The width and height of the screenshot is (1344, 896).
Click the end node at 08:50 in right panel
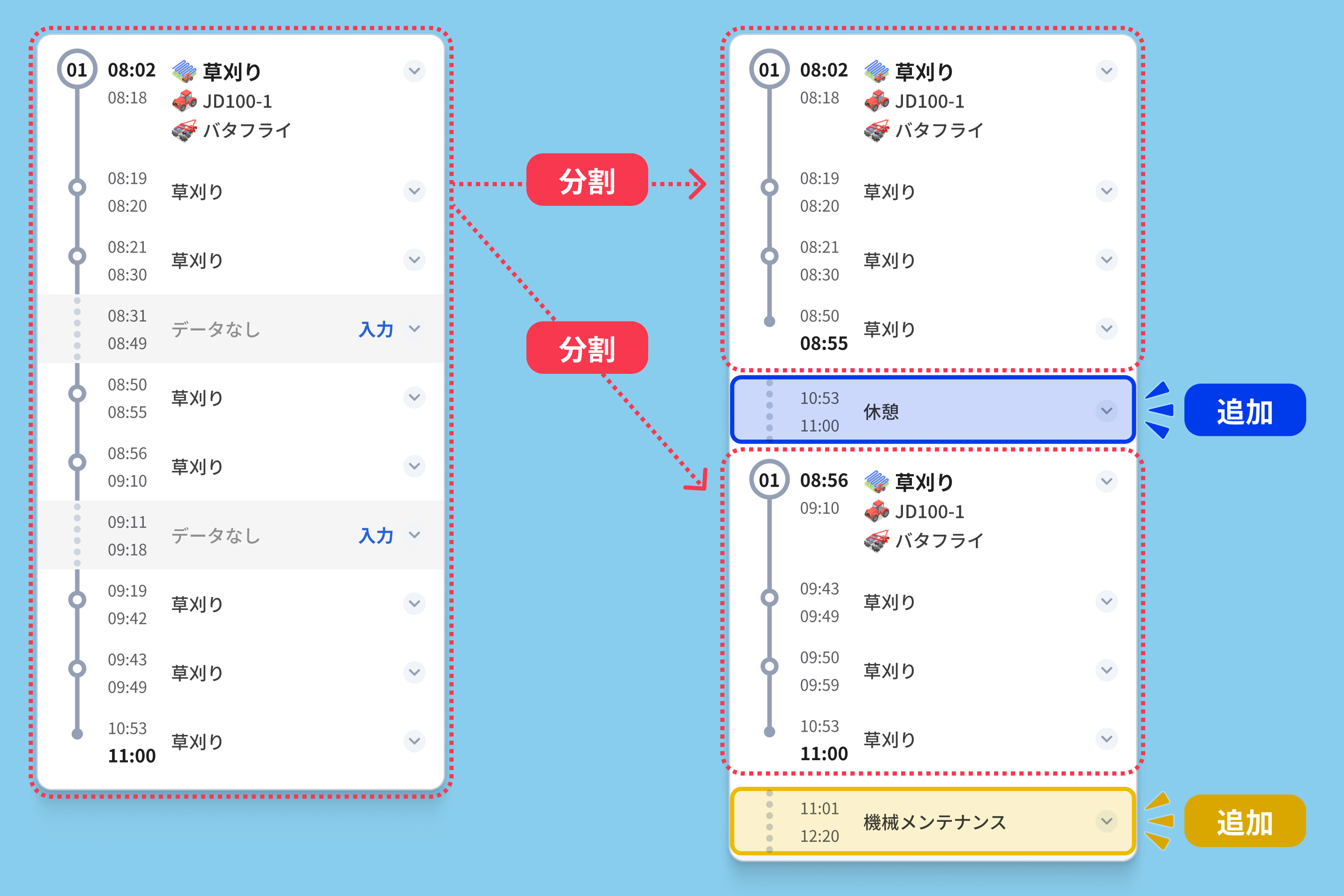tap(769, 322)
